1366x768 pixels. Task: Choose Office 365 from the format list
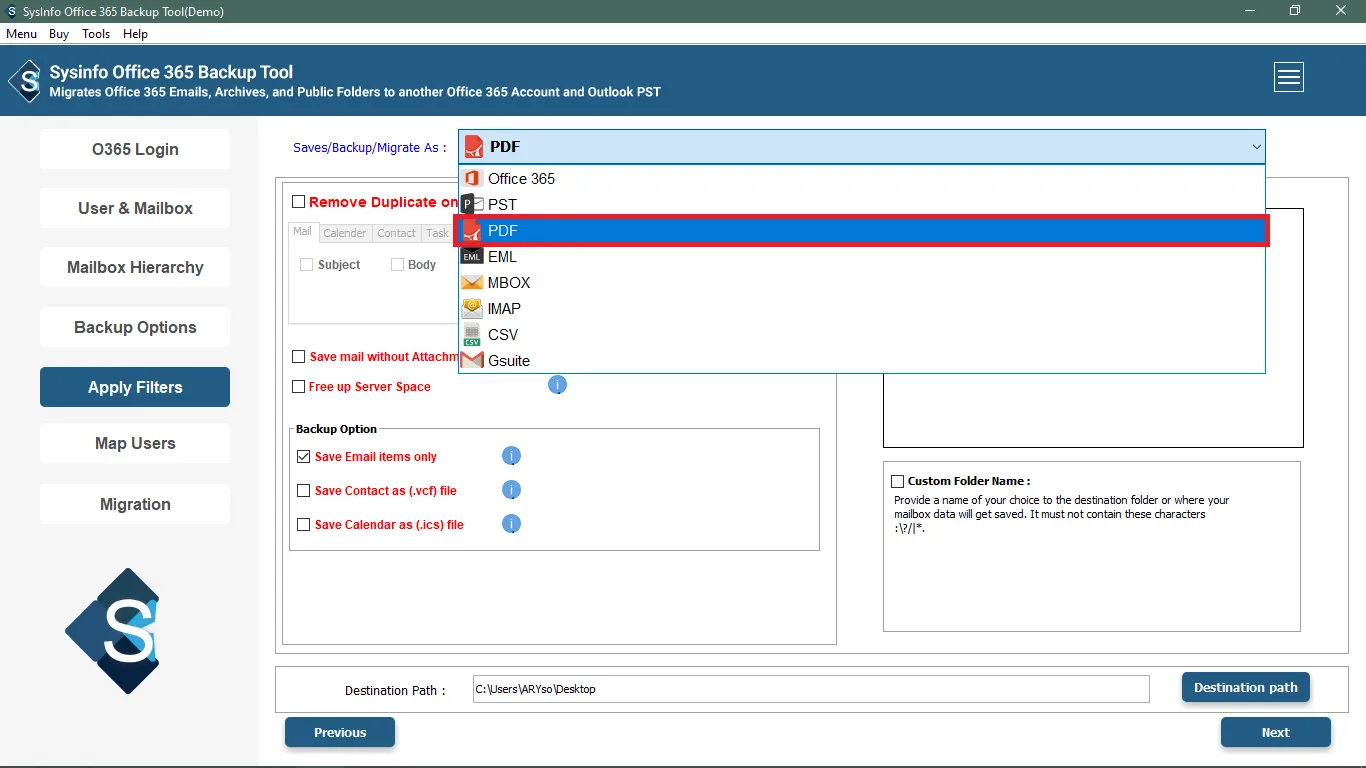[x=521, y=179]
